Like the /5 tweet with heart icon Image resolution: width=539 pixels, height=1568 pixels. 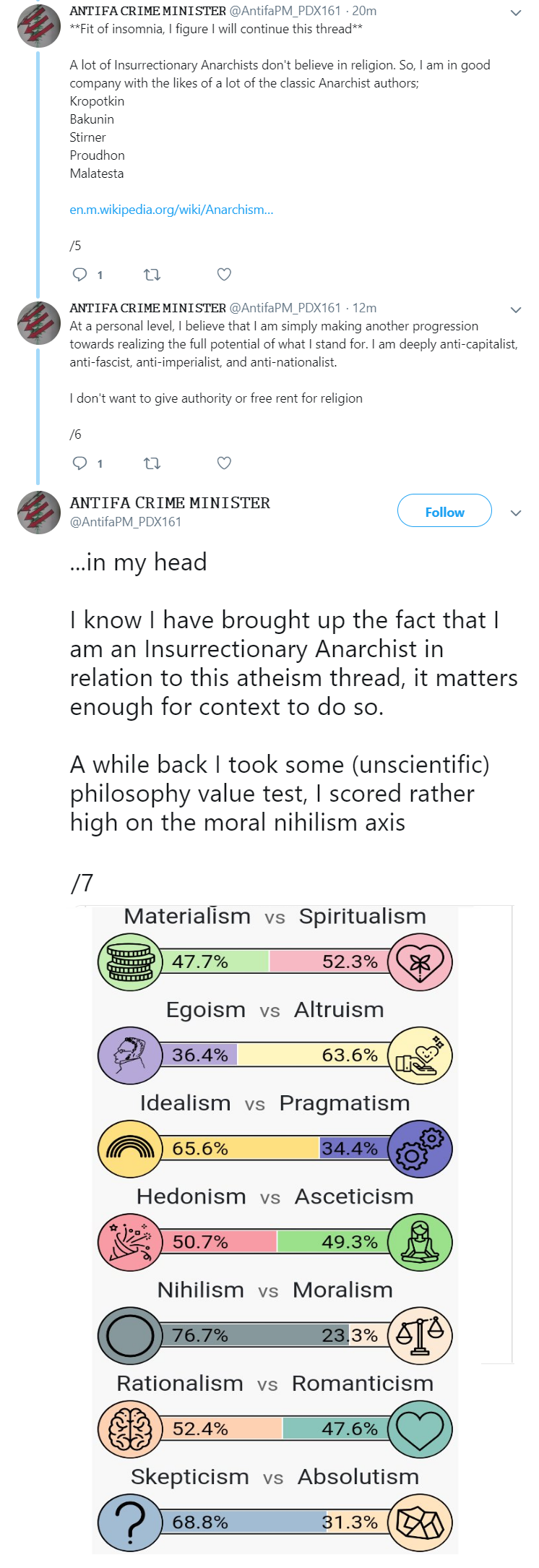224,274
